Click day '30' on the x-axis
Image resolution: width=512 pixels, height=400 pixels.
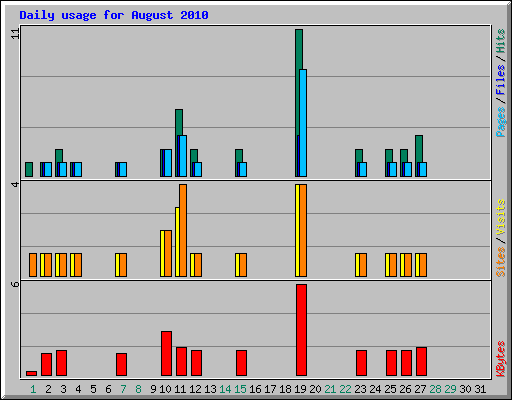pyautogui.click(x=465, y=389)
